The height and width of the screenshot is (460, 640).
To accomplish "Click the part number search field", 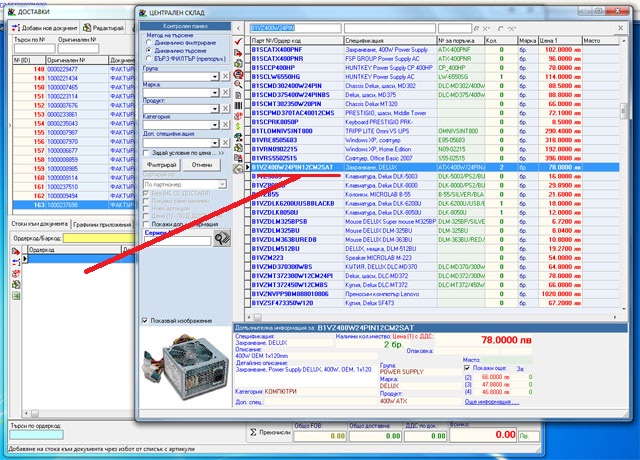I will pos(295,28).
